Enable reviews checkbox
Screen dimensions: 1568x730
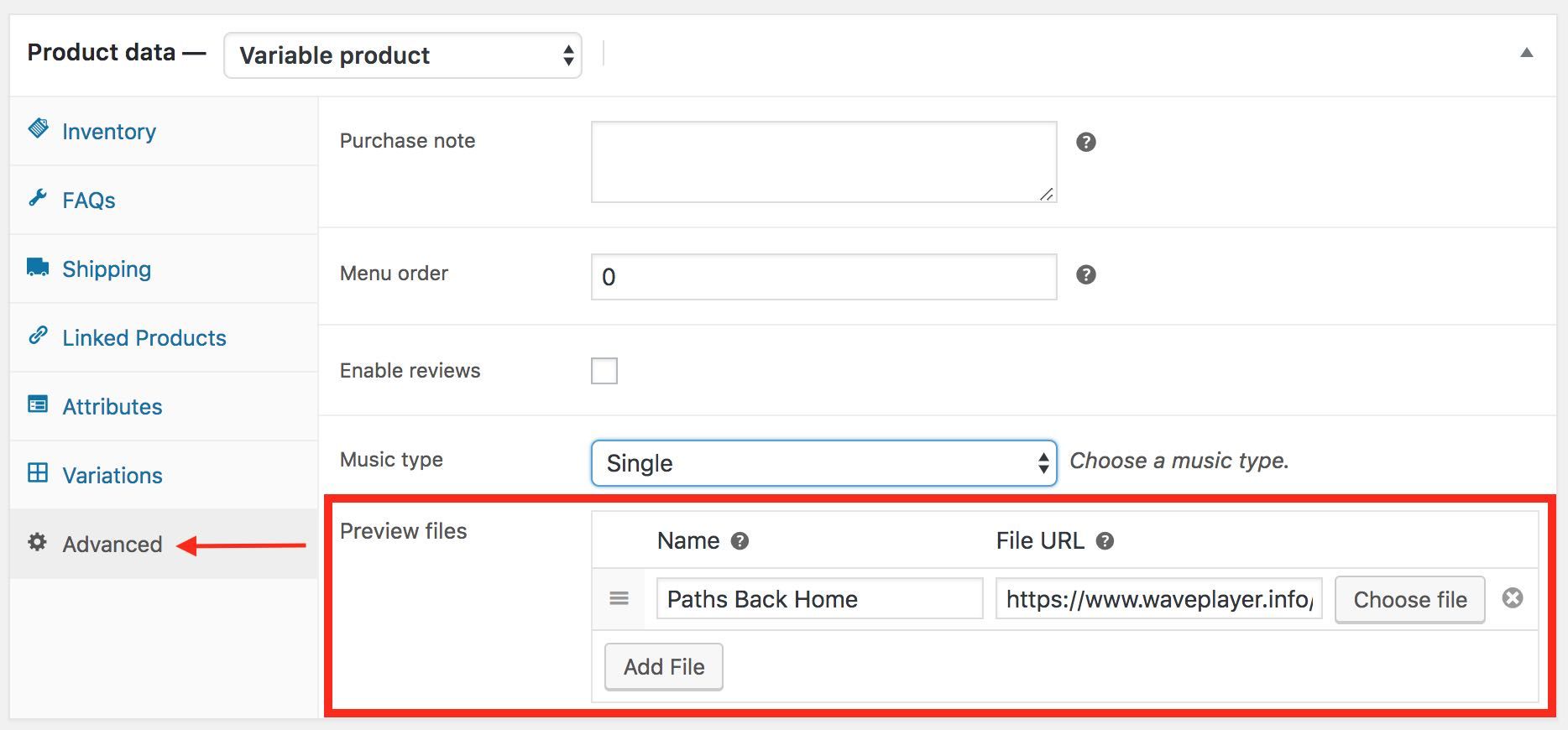pos(604,371)
